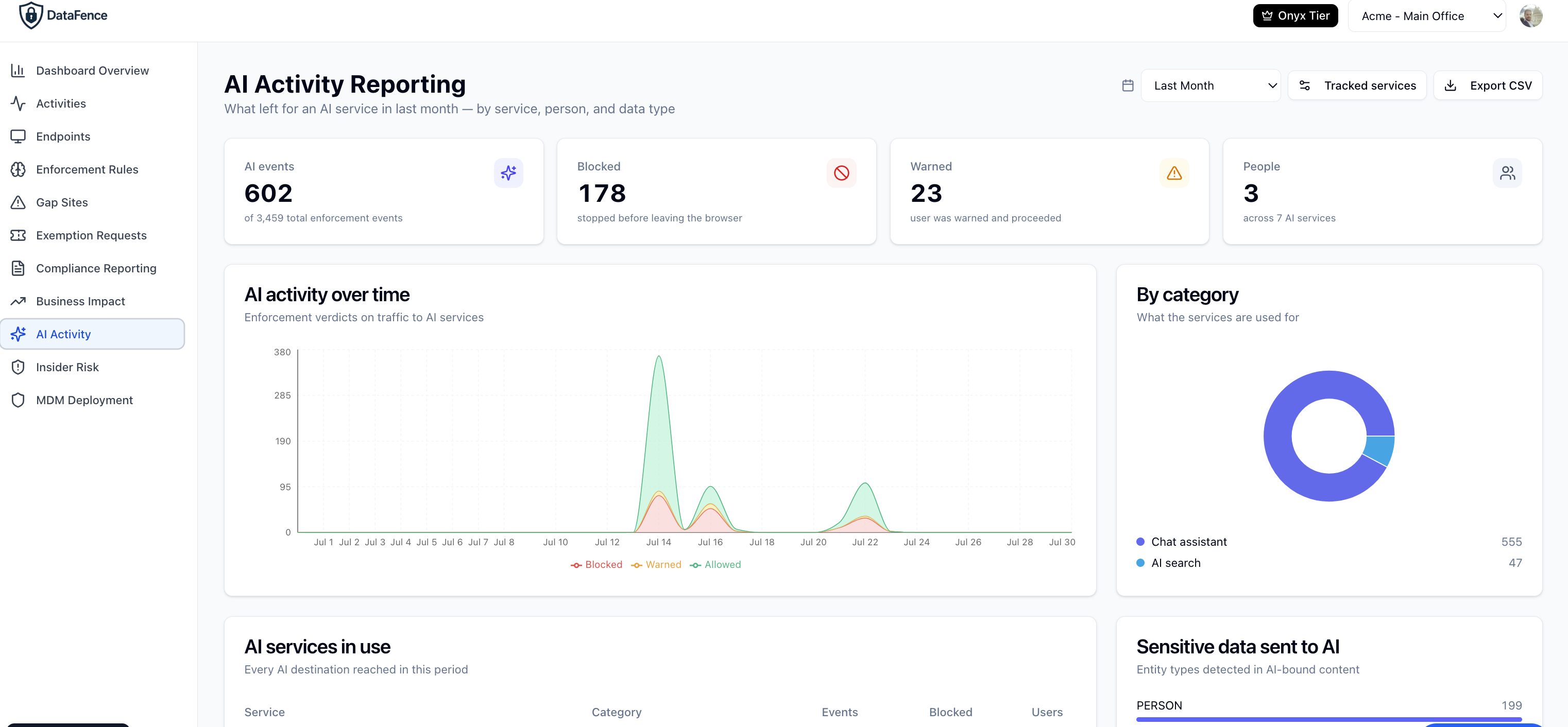Click the Chat assistant count 555
This screenshot has width=1568, height=727.
click(1511, 542)
